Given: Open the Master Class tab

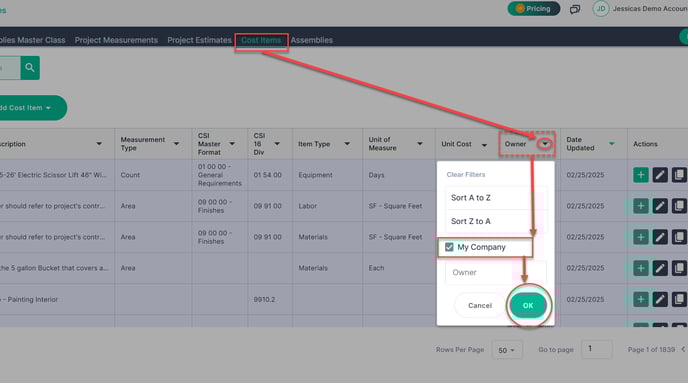Looking at the screenshot, I should point(33,40).
